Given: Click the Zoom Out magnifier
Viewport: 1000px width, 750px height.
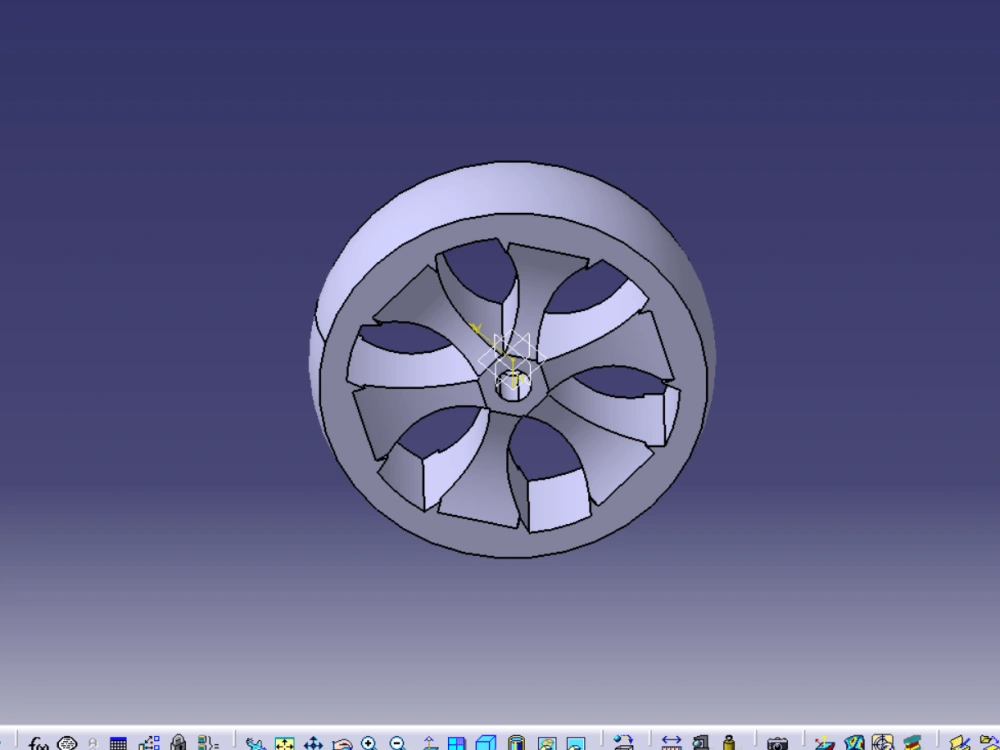Looking at the screenshot, I should click(x=398, y=744).
